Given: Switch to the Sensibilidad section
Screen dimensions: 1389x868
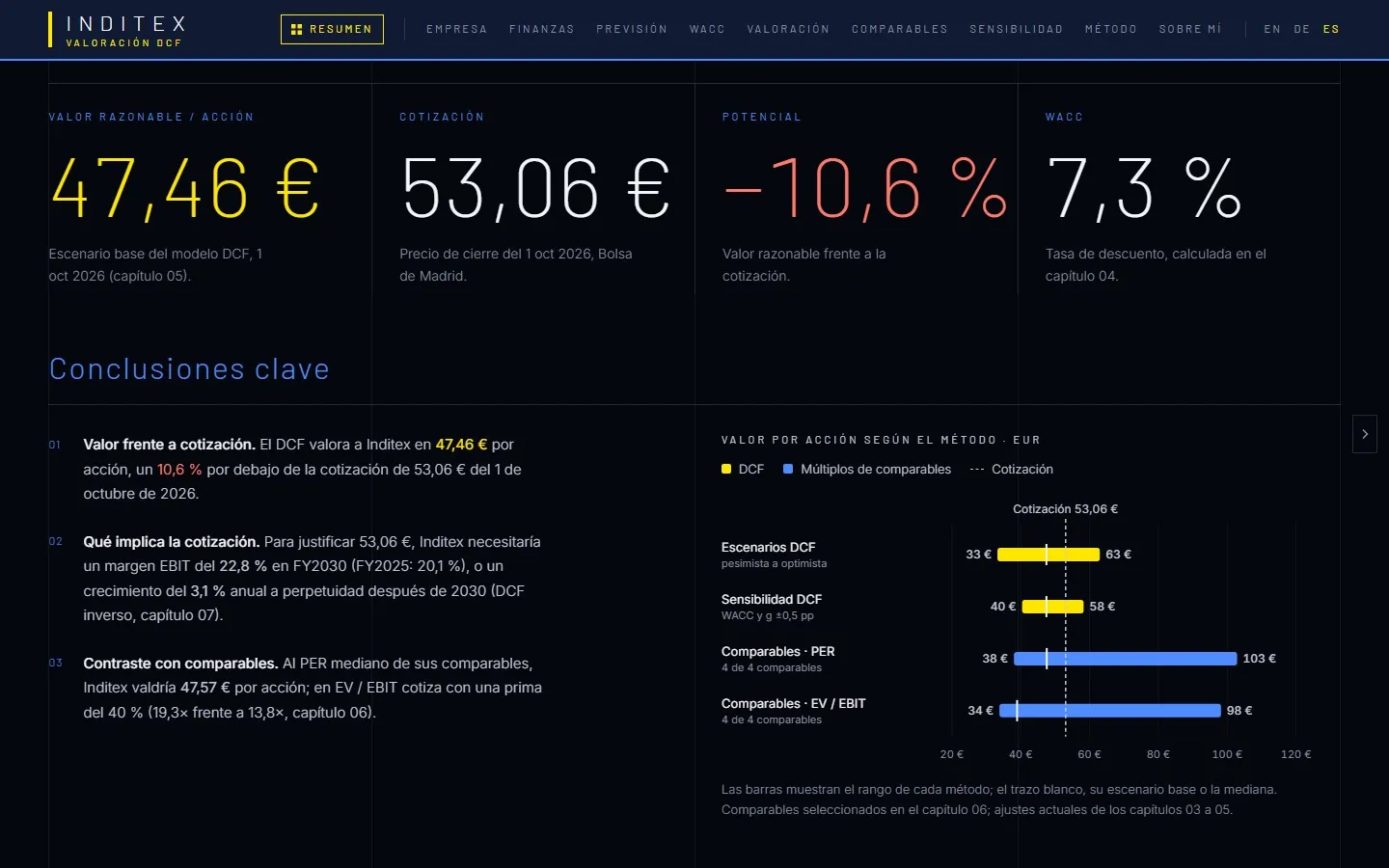Looking at the screenshot, I should 1017,29.
